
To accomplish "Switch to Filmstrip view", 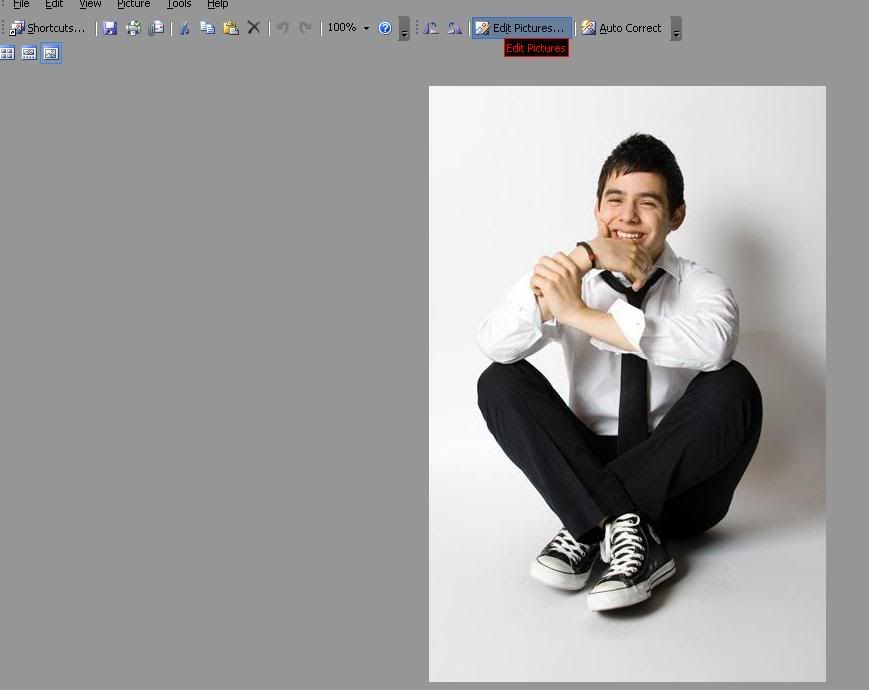I will (29, 53).
